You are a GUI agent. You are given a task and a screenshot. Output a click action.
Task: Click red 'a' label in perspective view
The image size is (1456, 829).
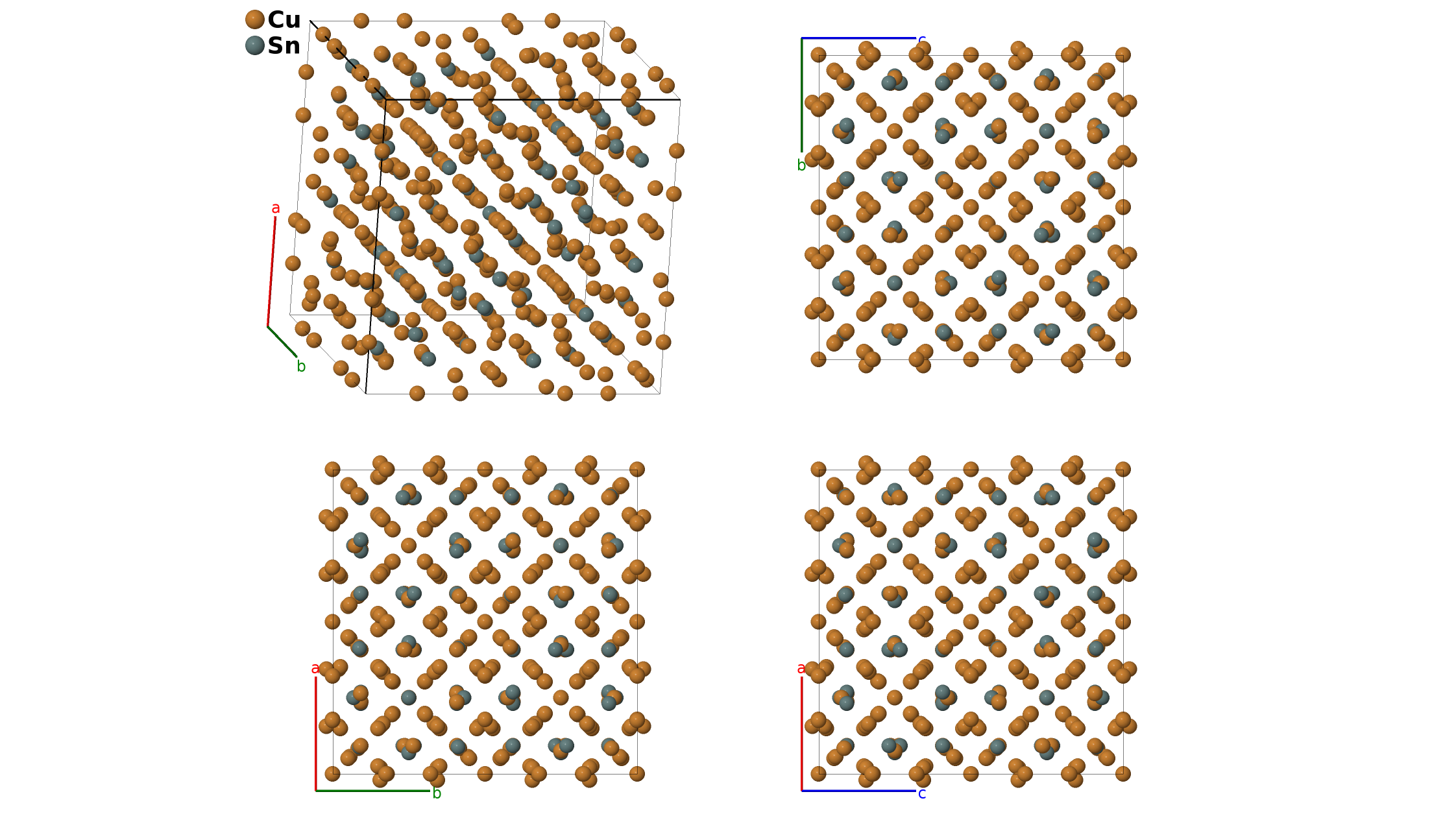(x=276, y=208)
